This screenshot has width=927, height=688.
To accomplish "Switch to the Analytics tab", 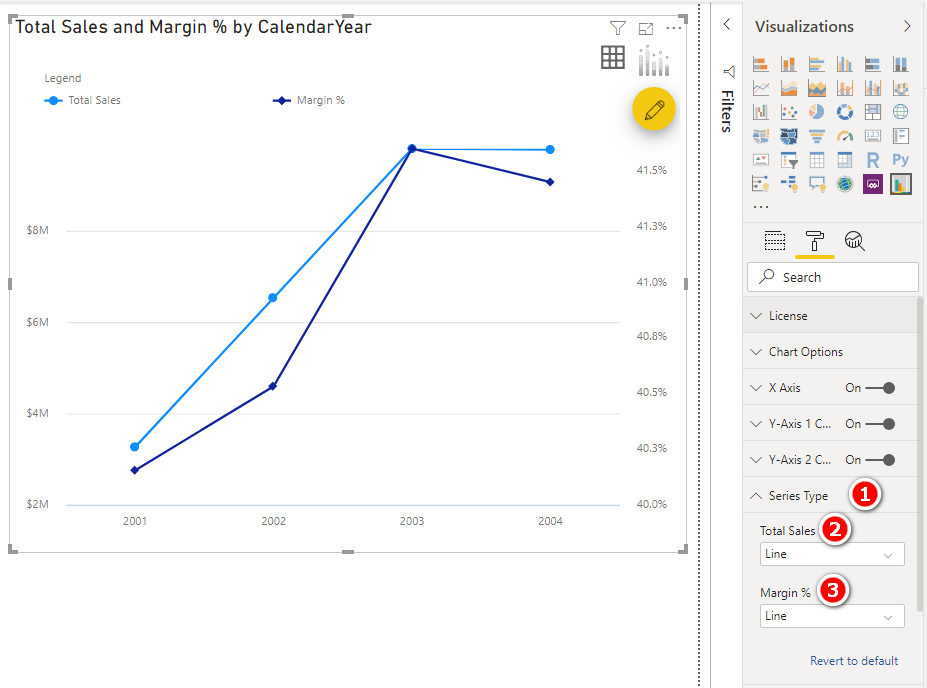I will (854, 241).
